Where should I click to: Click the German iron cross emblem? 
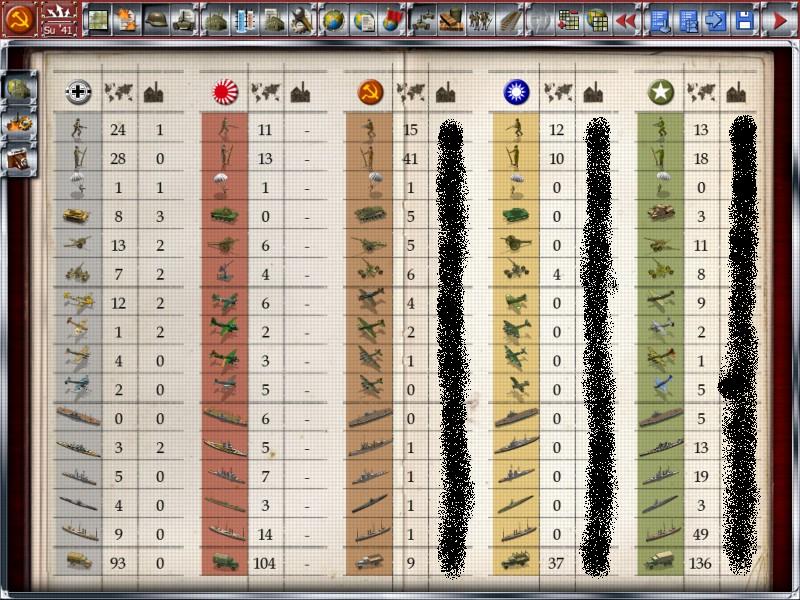(x=78, y=92)
